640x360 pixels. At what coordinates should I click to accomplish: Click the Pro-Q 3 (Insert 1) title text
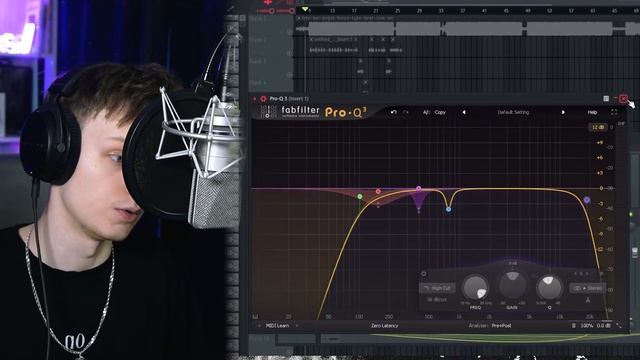(x=289, y=99)
